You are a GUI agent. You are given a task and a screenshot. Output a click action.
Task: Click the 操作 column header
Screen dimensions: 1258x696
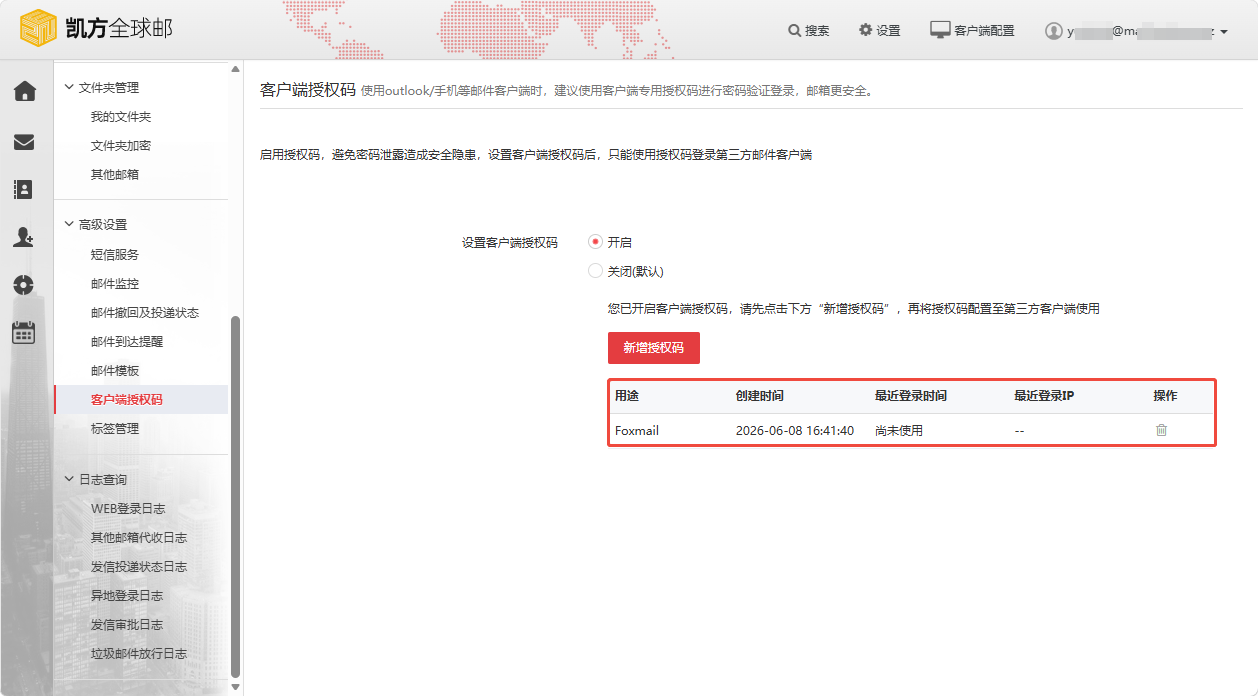pos(1165,396)
